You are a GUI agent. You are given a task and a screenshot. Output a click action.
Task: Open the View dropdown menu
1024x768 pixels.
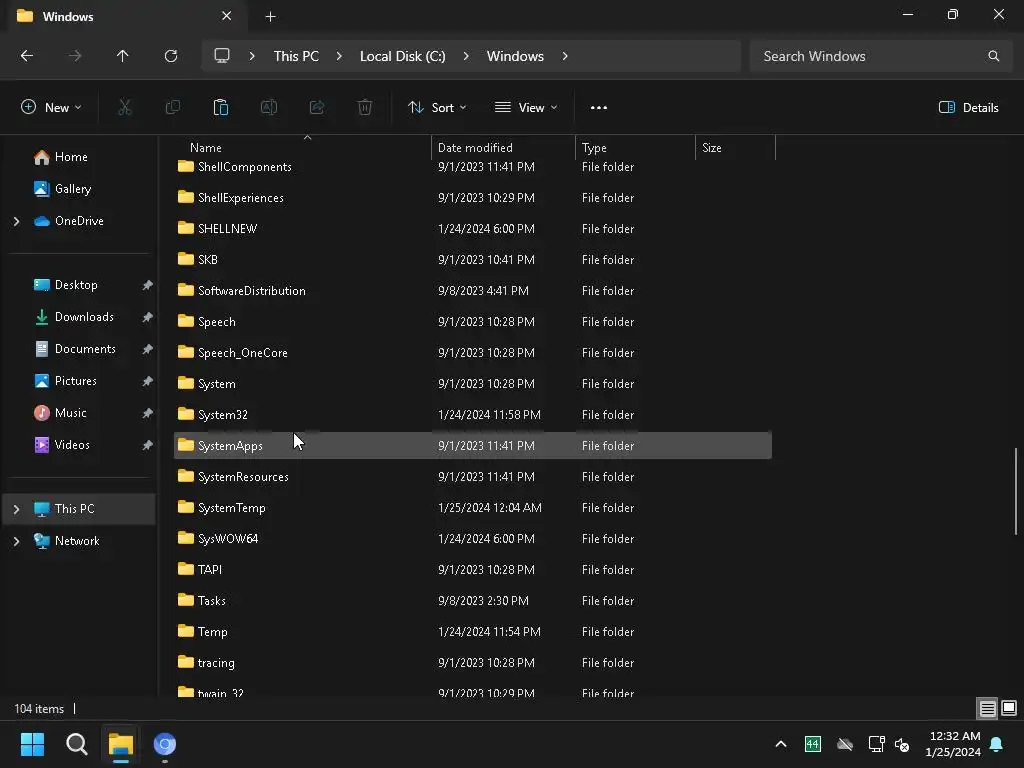(x=526, y=108)
